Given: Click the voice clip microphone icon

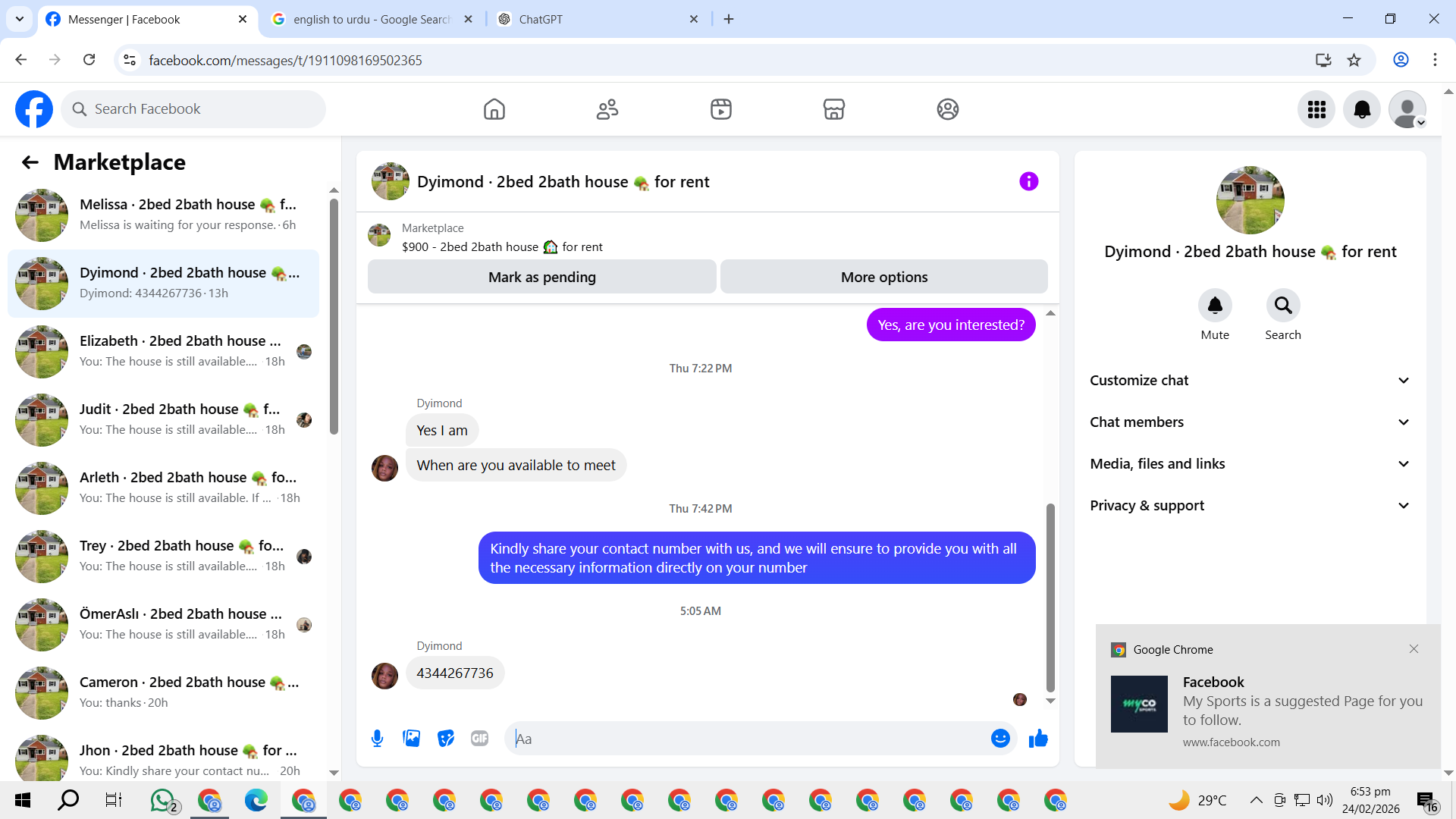Looking at the screenshot, I should point(377,738).
